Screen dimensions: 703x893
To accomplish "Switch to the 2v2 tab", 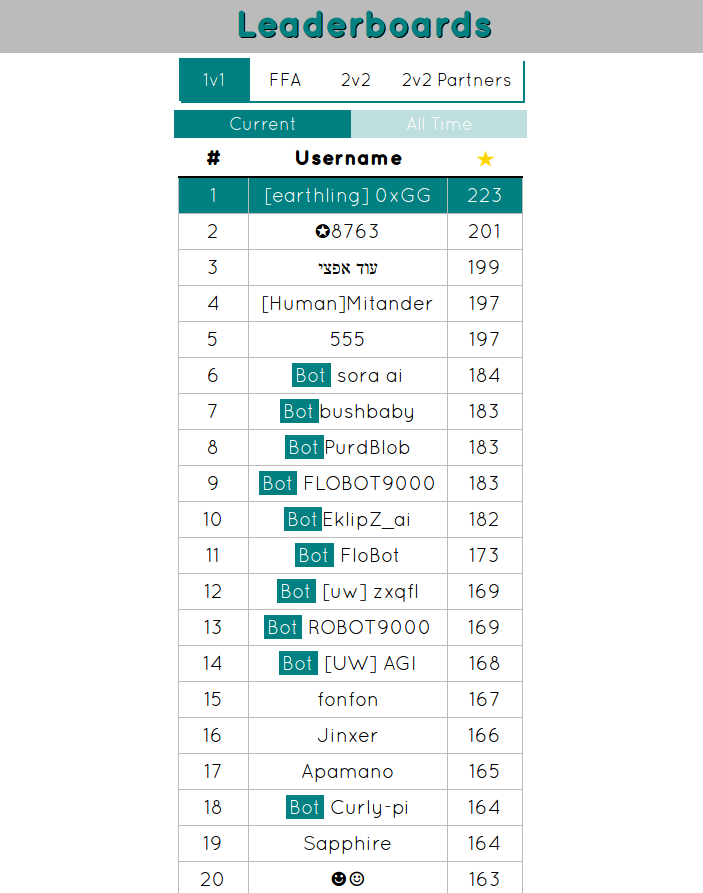I will coord(356,80).
